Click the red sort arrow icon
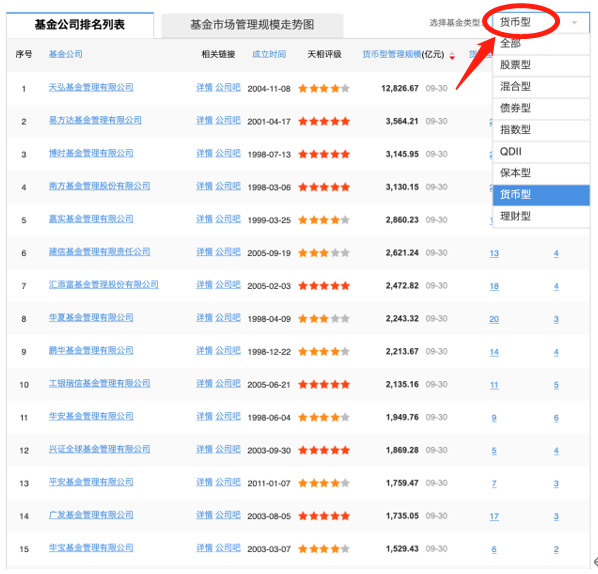 tap(452, 56)
